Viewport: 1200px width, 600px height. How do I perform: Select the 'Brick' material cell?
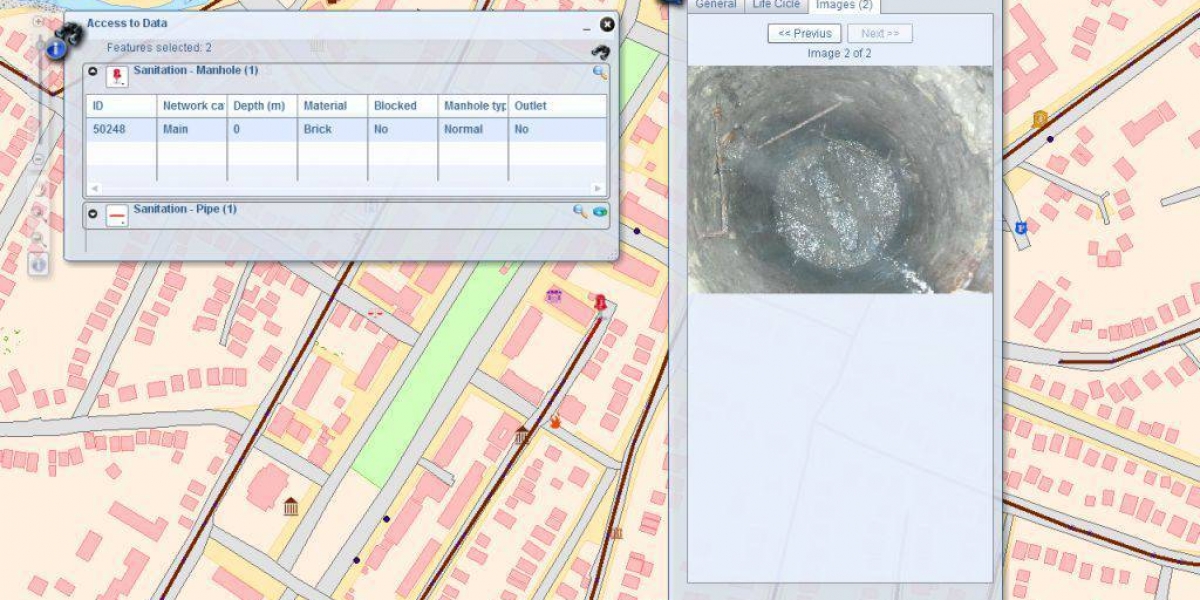coord(332,129)
